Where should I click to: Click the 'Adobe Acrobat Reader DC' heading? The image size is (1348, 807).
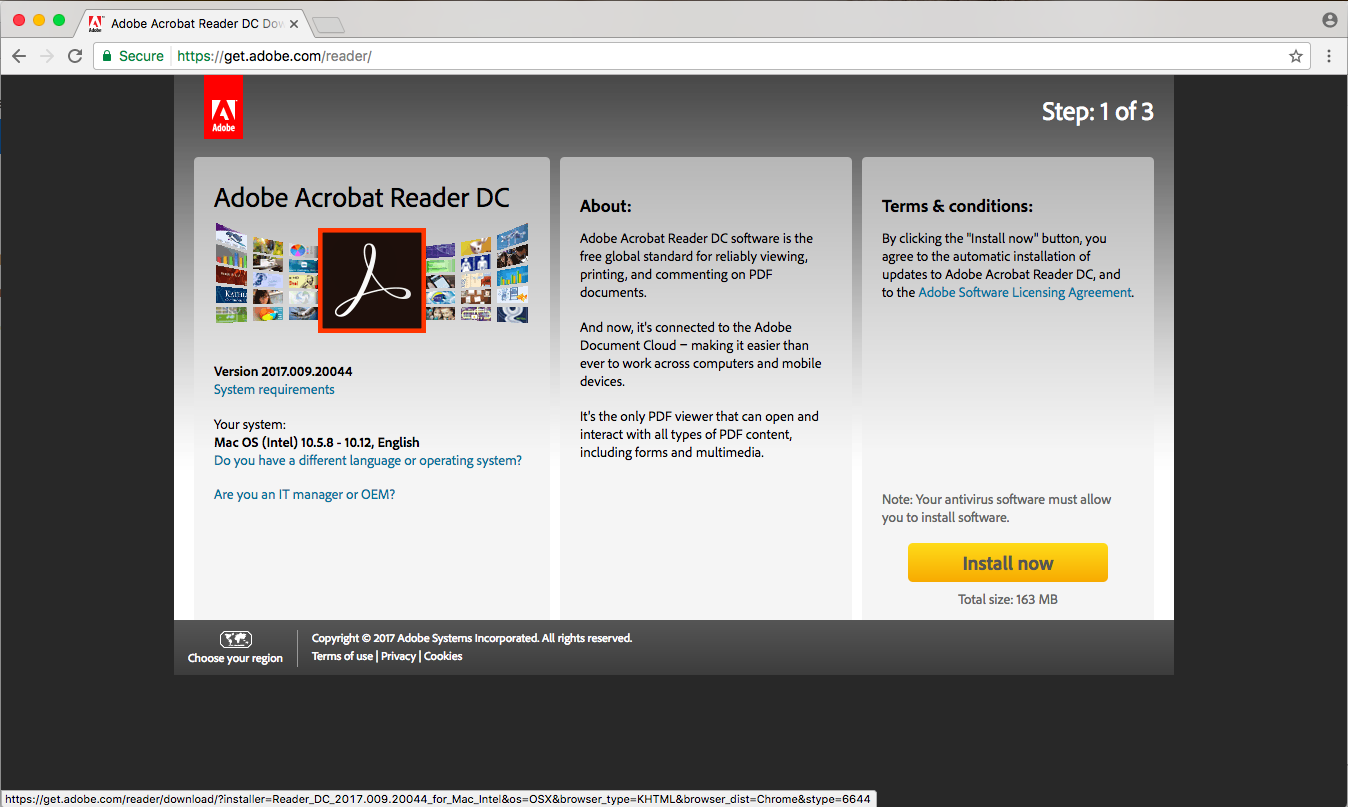[362, 198]
